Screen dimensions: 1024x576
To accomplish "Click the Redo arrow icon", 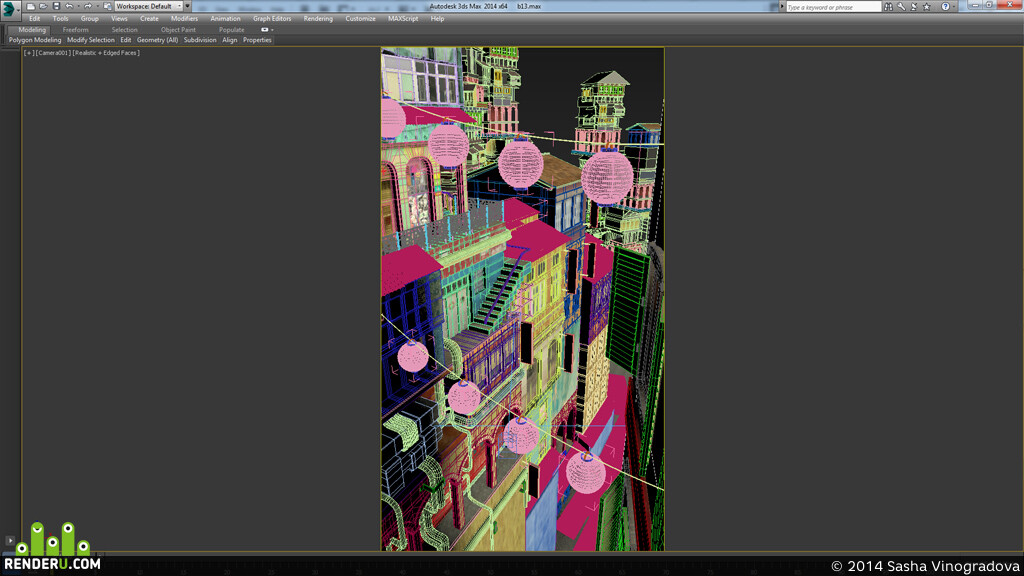I will tap(88, 6).
